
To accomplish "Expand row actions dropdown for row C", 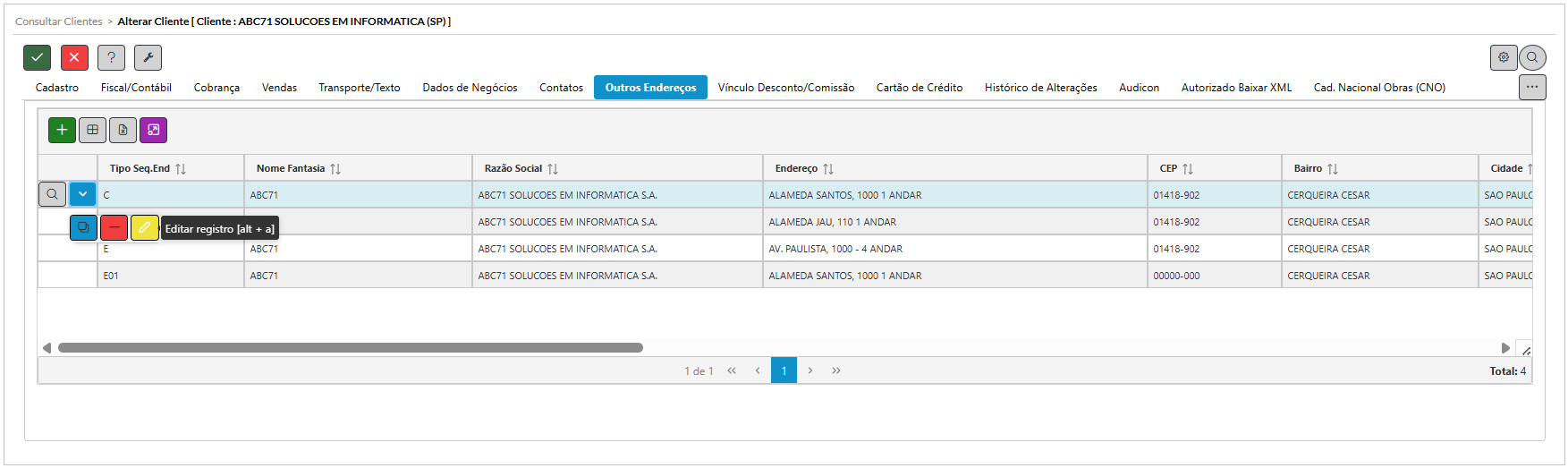I will tap(82, 194).
